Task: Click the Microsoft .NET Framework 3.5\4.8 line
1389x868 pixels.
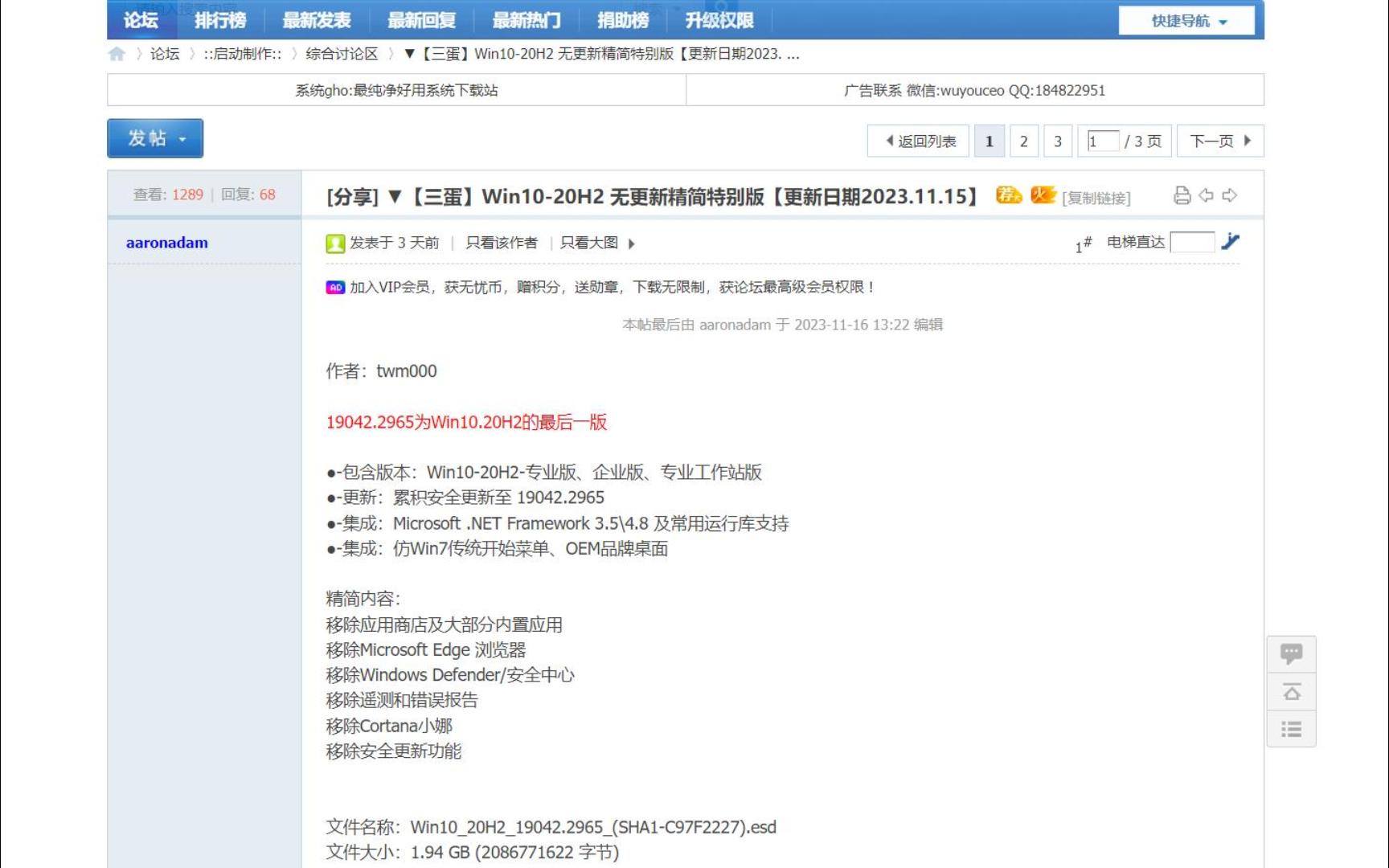Action: click(x=557, y=523)
